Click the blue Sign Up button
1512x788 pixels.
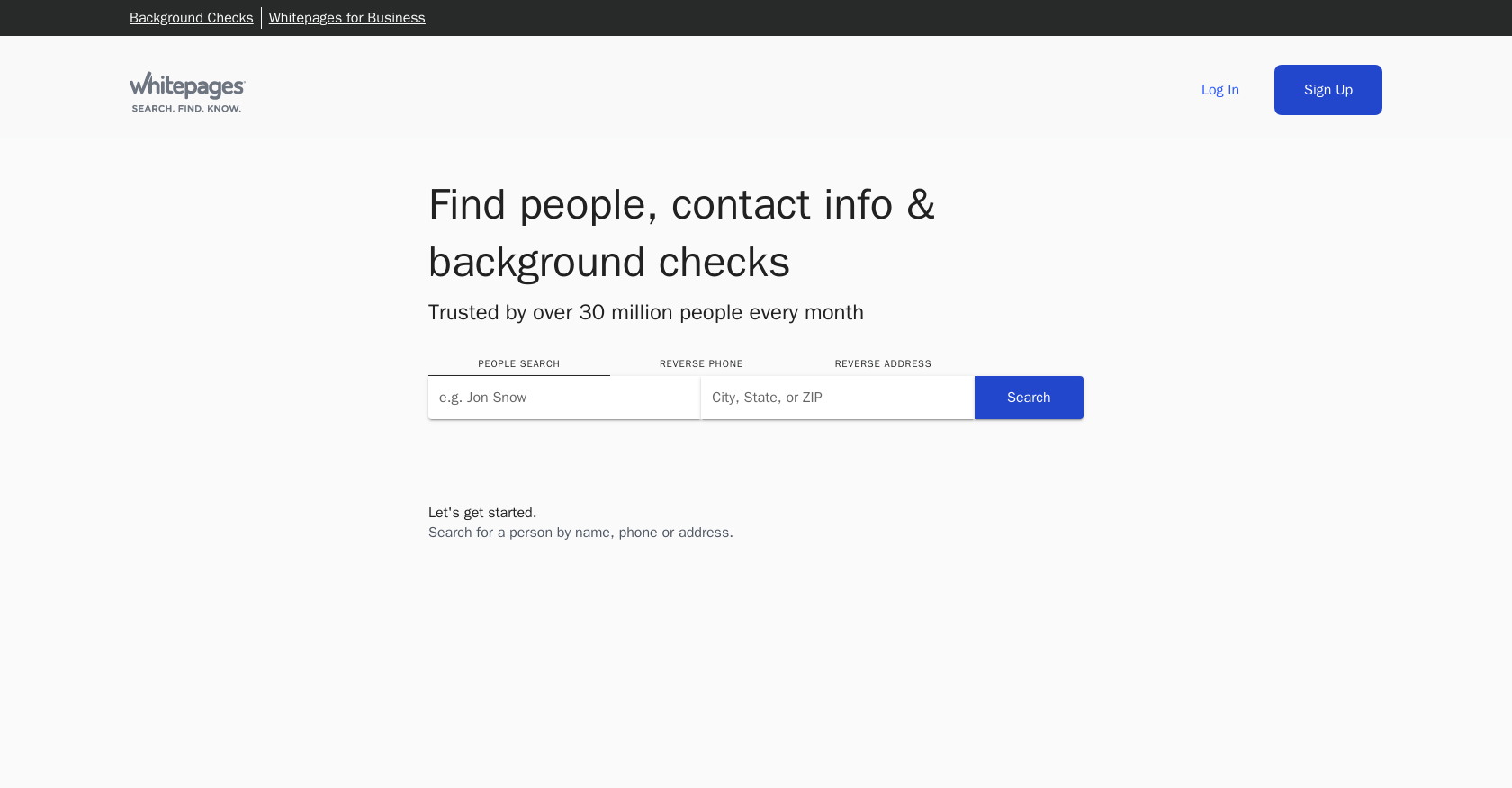(x=1328, y=90)
